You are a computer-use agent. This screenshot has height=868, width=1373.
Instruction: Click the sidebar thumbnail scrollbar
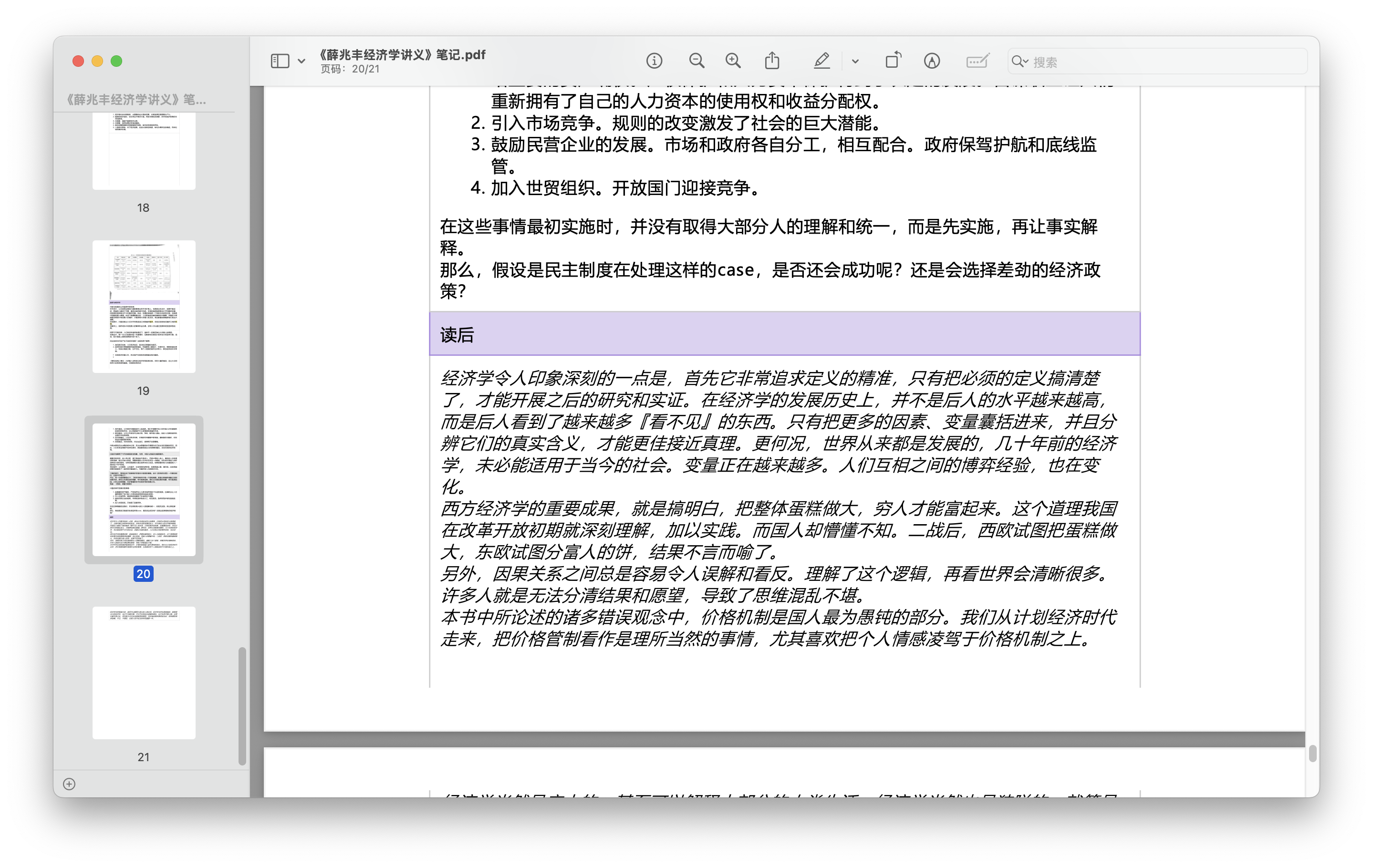click(242, 705)
